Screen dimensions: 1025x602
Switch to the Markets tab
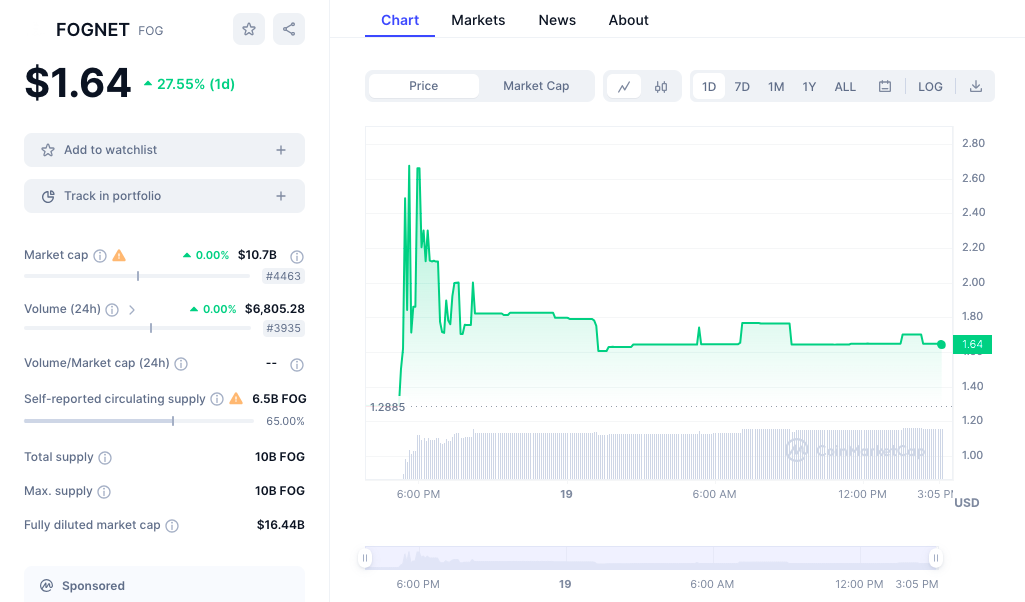[478, 20]
